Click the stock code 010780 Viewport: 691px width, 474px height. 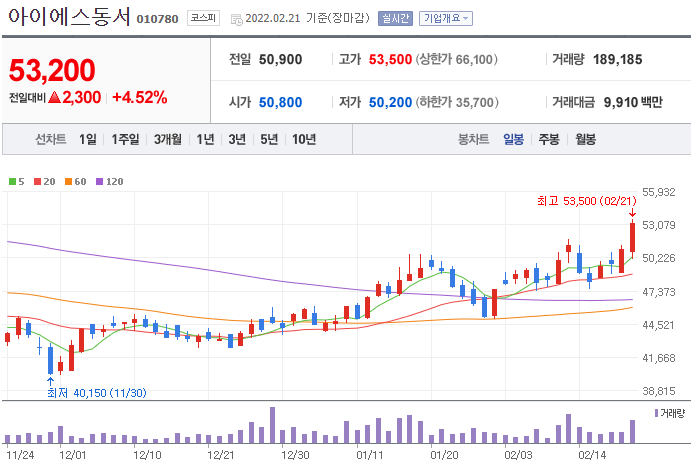click(157, 19)
